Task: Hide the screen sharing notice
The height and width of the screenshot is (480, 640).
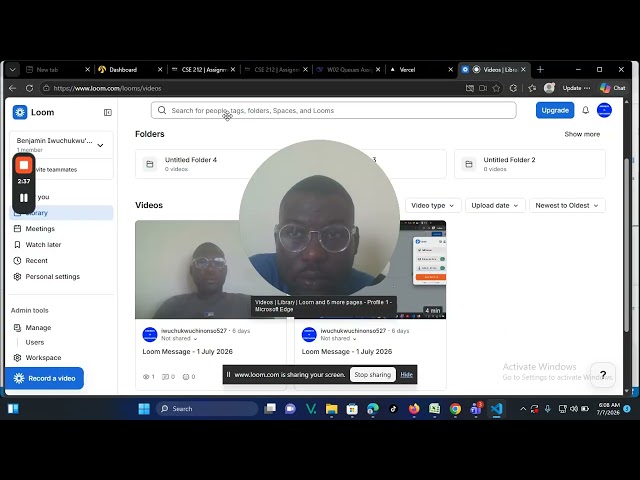Action: 406,374
